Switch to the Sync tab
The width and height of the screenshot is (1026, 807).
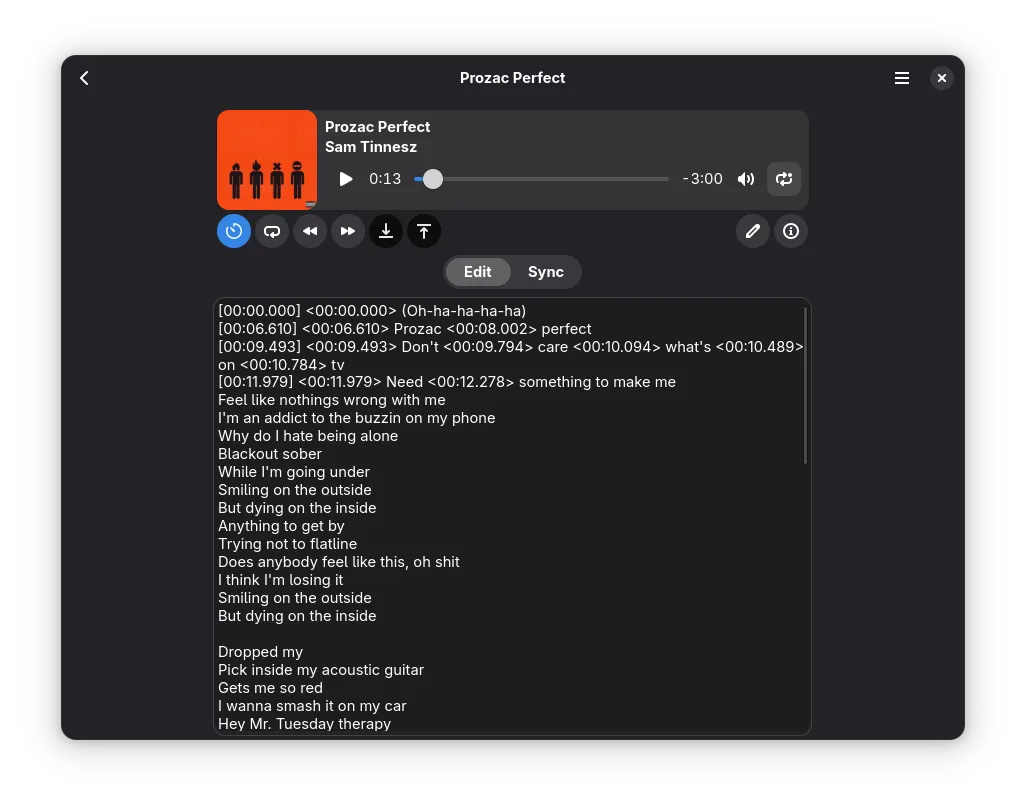pyautogui.click(x=546, y=272)
